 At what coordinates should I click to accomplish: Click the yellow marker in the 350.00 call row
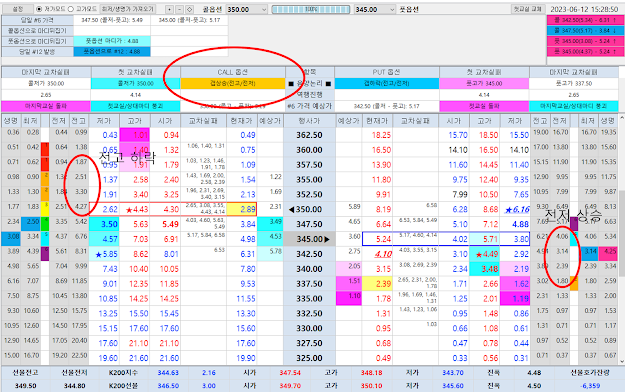tap(45, 209)
